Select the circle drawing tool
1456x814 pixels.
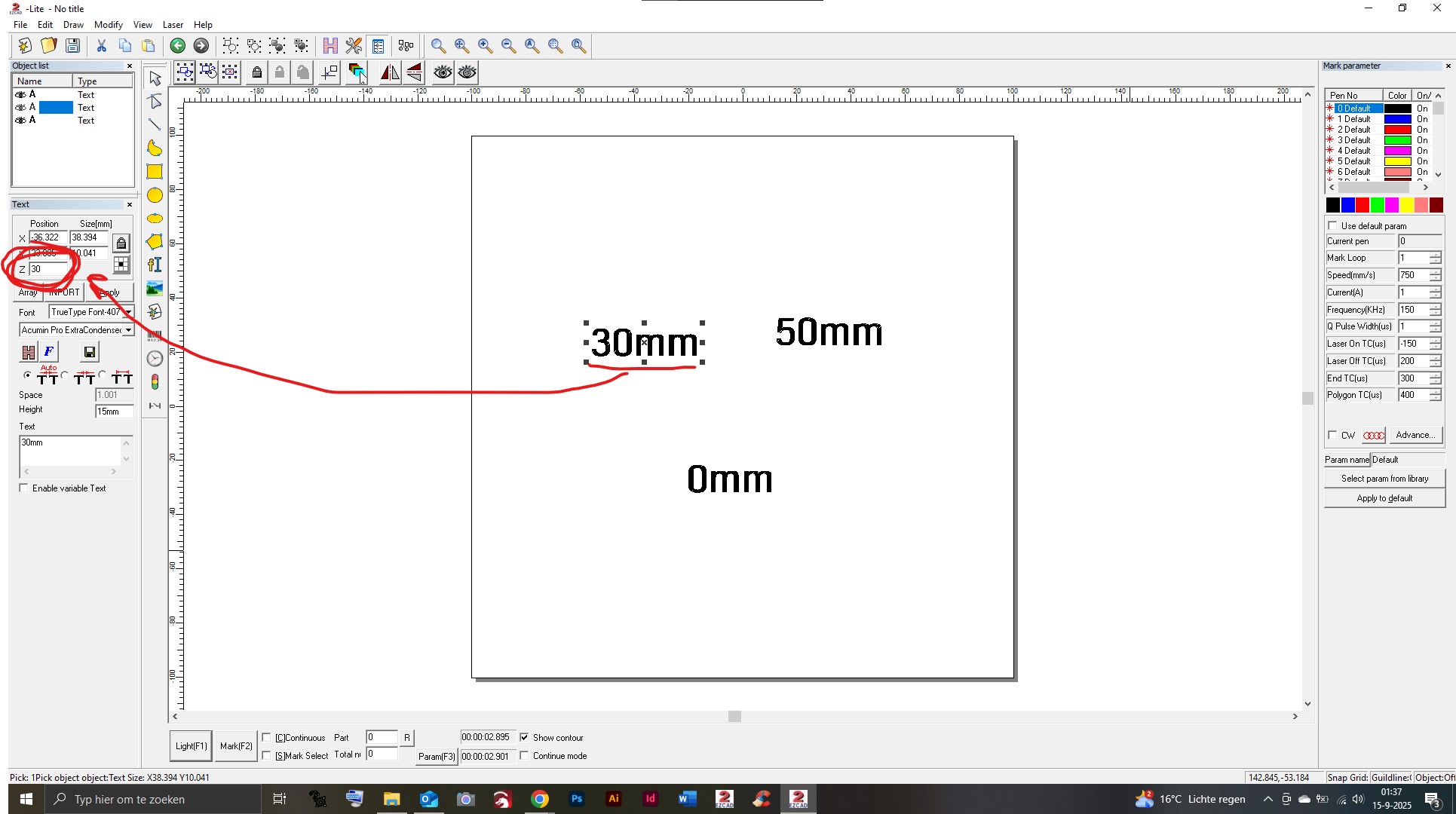point(155,195)
